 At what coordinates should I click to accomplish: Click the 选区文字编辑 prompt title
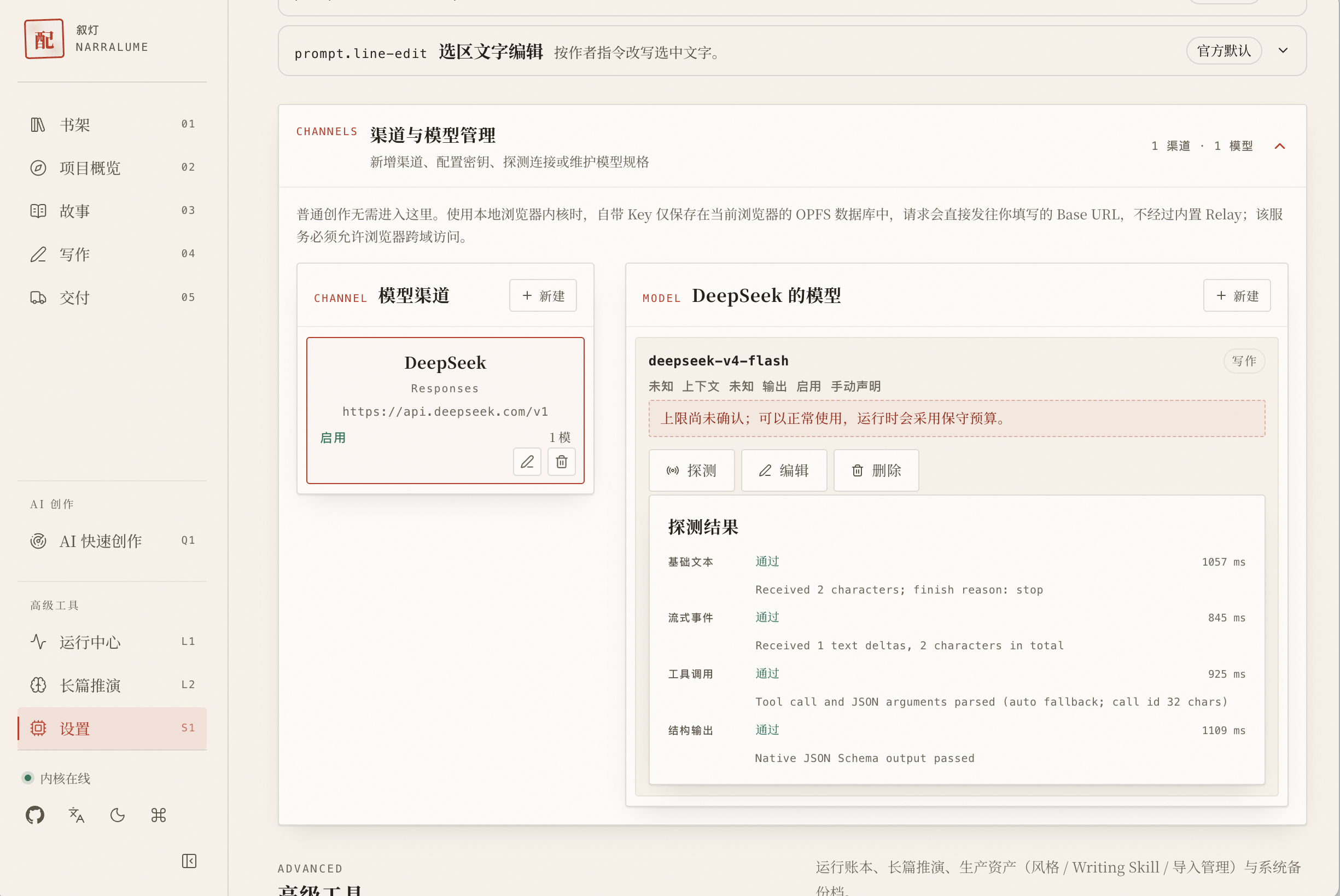(491, 51)
